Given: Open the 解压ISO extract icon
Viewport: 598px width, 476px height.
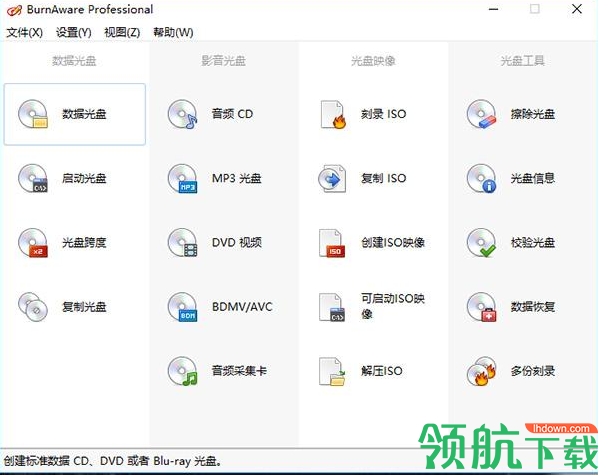Looking at the screenshot, I should [x=332, y=371].
